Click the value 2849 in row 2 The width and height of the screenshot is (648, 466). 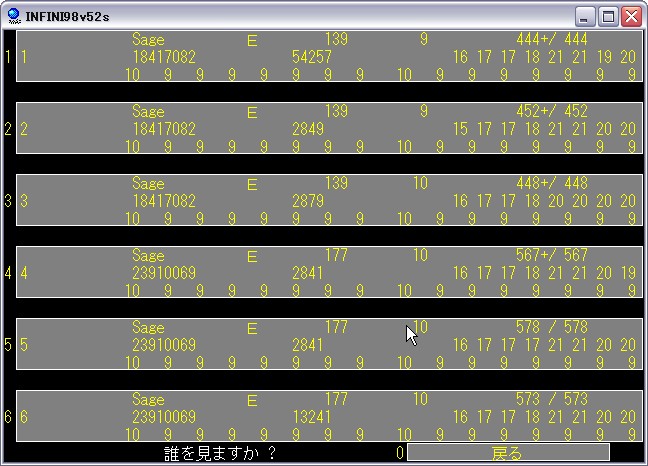(x=308, y=129)
